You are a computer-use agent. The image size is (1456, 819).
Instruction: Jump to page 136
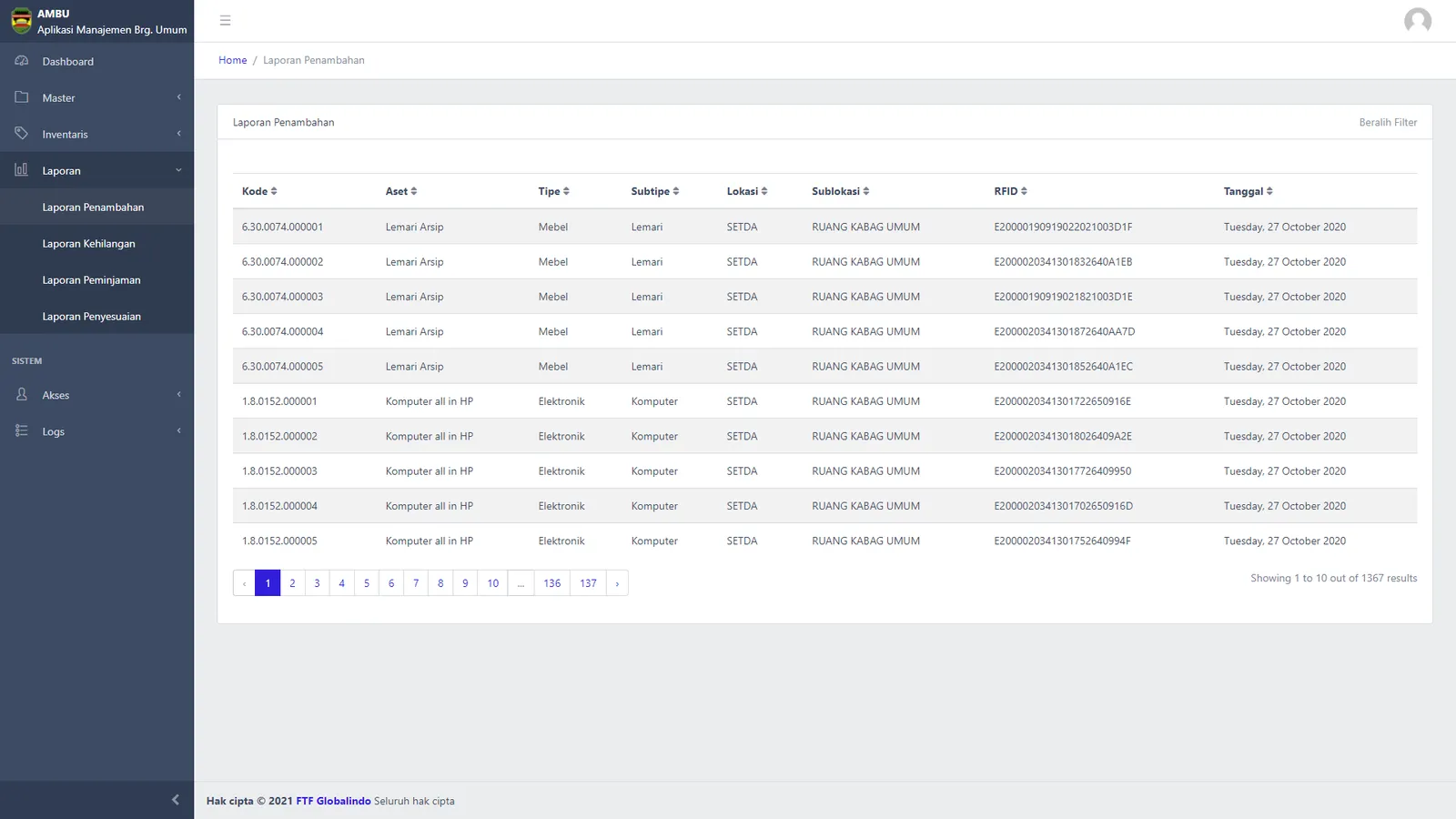[x=552, y=583]
